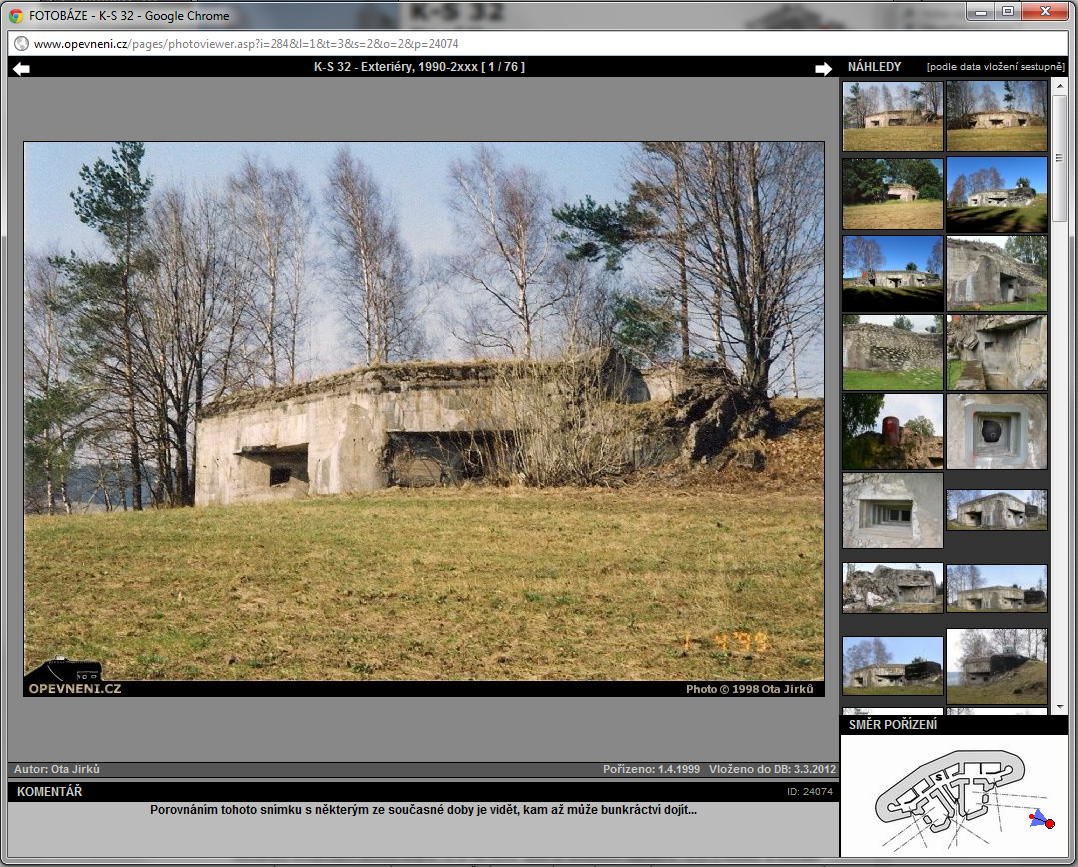Image resolution: width=1078 pixels, height=867 pixels.
Task: Click the camera direction marker on floor plan
Action: tap(1042, 820)
